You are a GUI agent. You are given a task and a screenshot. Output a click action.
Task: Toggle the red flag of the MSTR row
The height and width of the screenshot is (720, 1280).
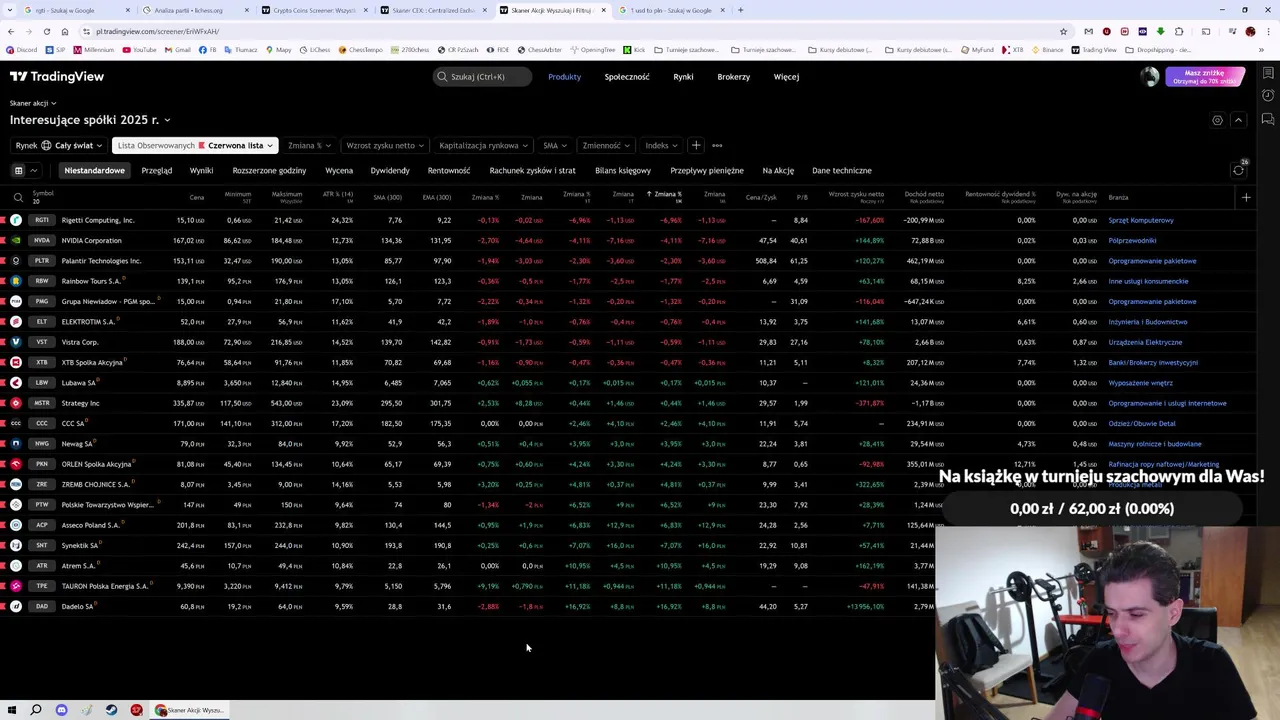(x=3, y=403)
